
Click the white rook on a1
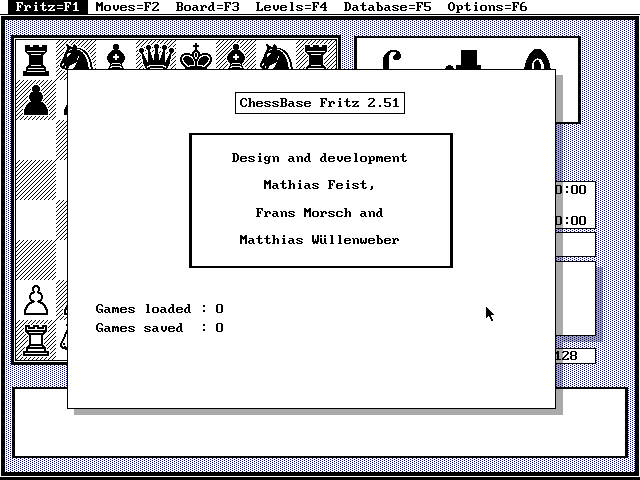pos(36,340)
